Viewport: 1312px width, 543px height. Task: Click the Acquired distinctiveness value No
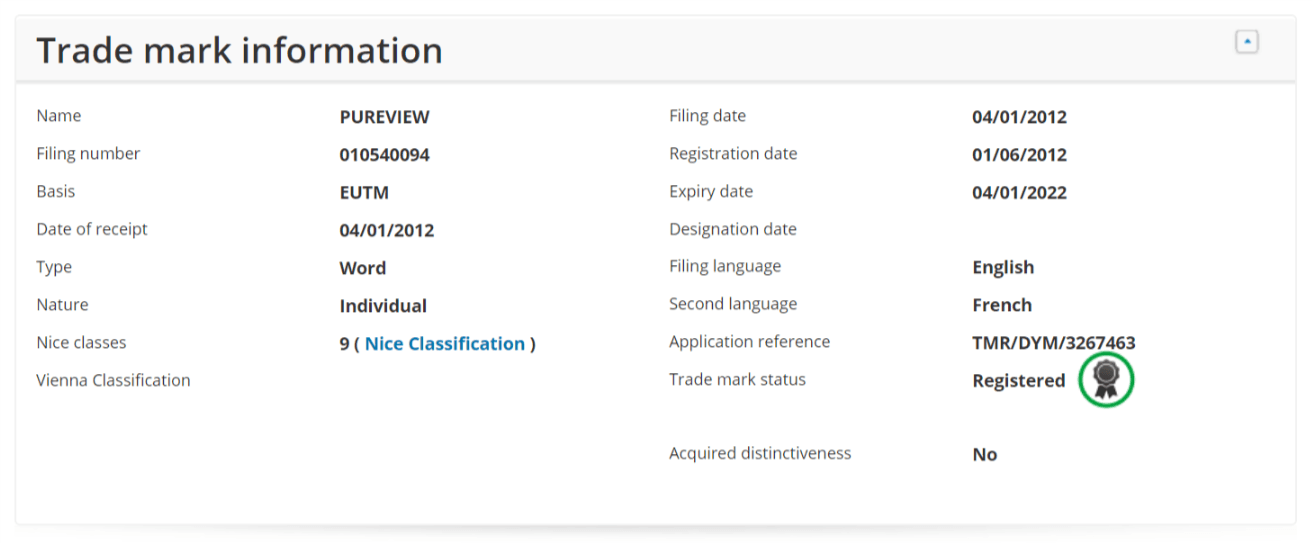pyautogui.click(x=985, y=454)
